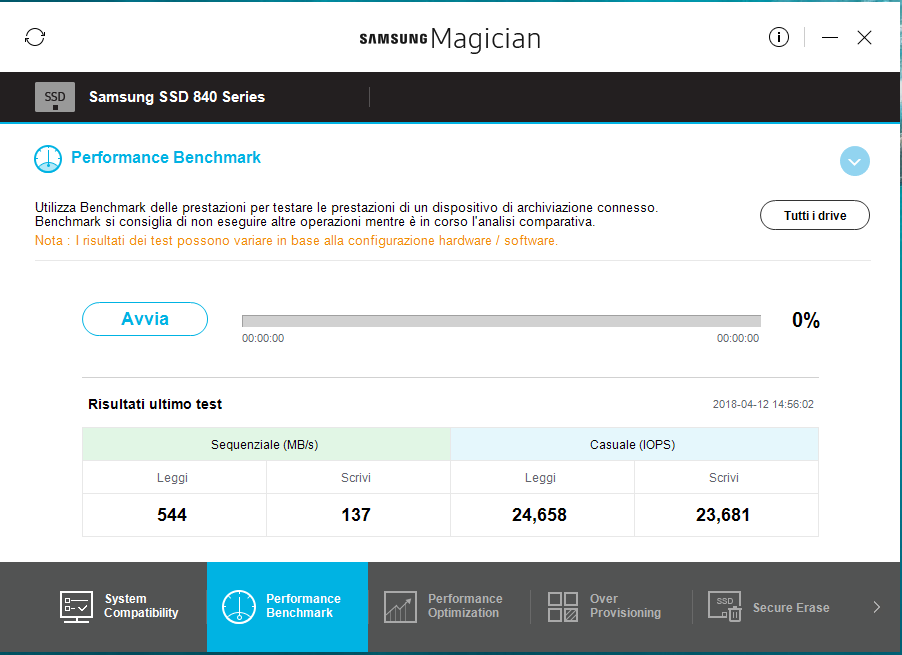Click the Performance Benchmark gauge icon in the heading
This screenshot has height=655, width=902.
(x=48, y=159)
